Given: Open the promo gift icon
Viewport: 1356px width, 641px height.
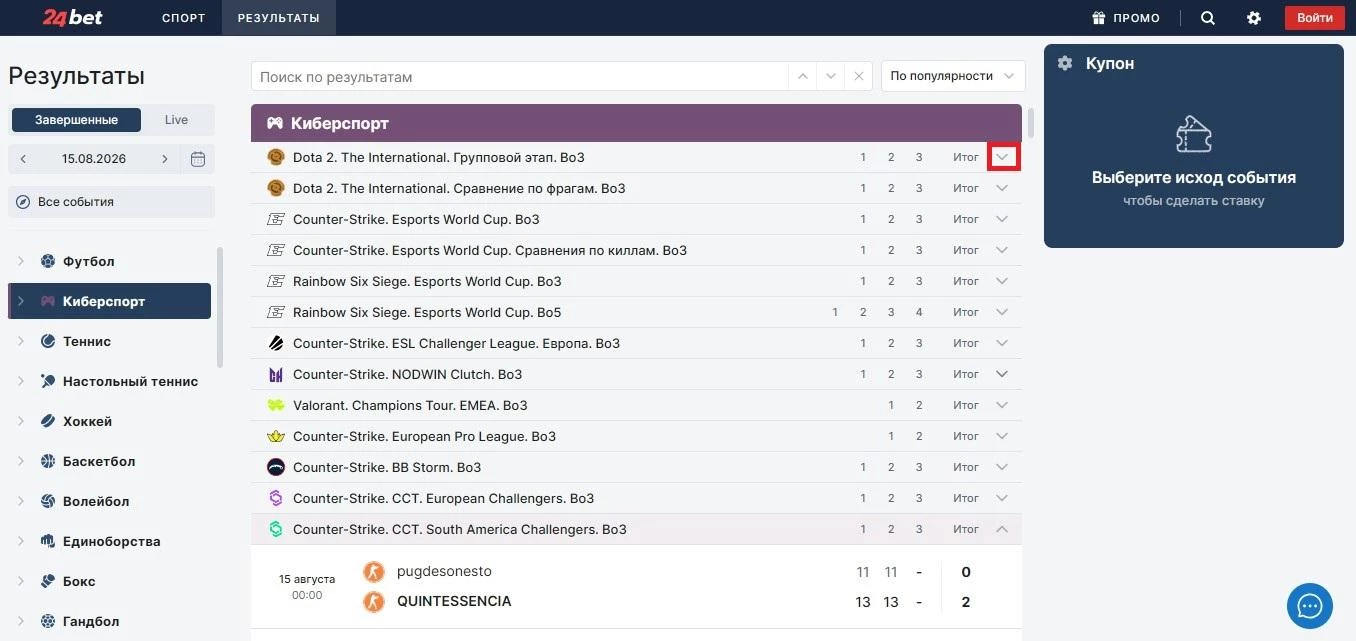Looking at the screenshot, I should pyautogui.click(x=1099, y=18).
